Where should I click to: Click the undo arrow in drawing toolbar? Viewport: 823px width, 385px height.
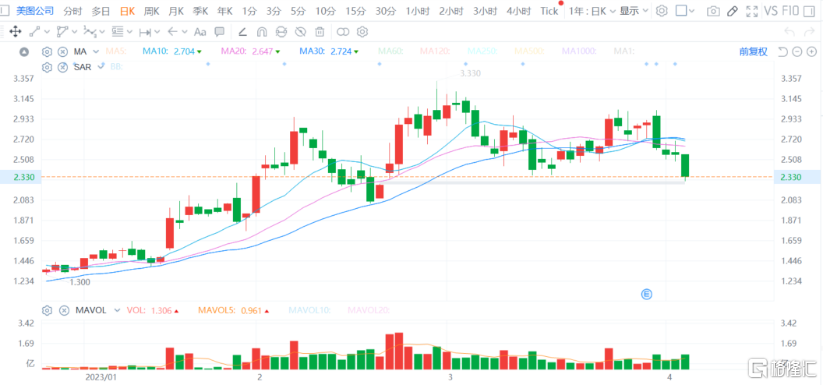788,32
